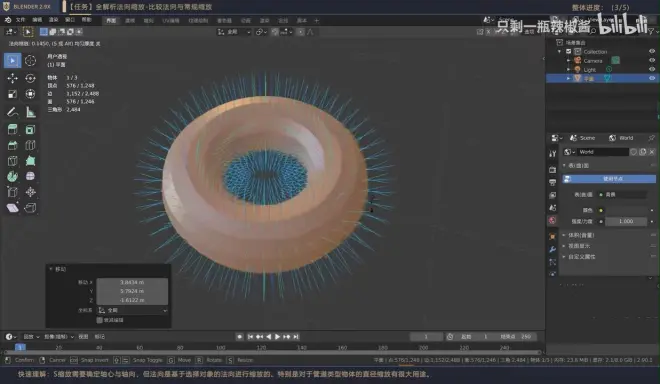Click the blue Use Nodes button

coord(609,179)
